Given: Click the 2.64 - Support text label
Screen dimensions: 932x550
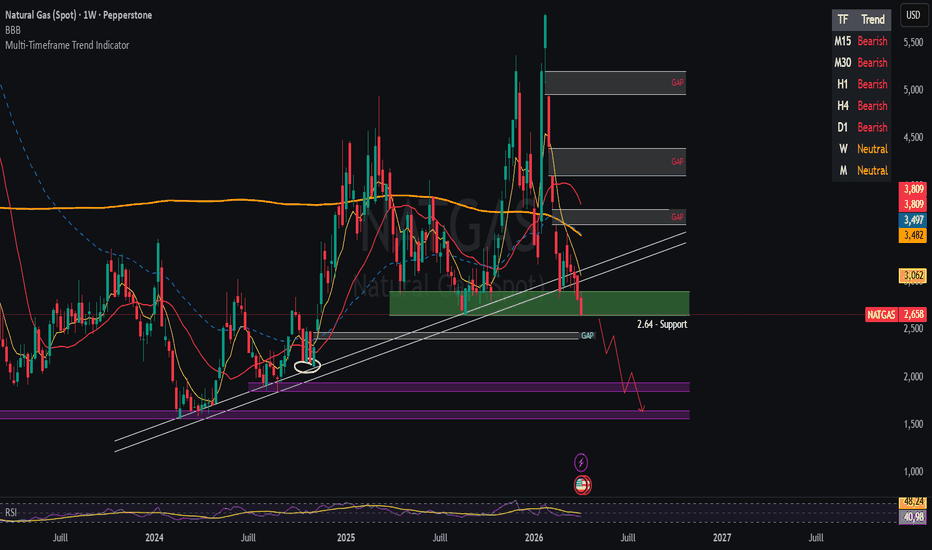Looking at the screenshot, I should point(662,324).
